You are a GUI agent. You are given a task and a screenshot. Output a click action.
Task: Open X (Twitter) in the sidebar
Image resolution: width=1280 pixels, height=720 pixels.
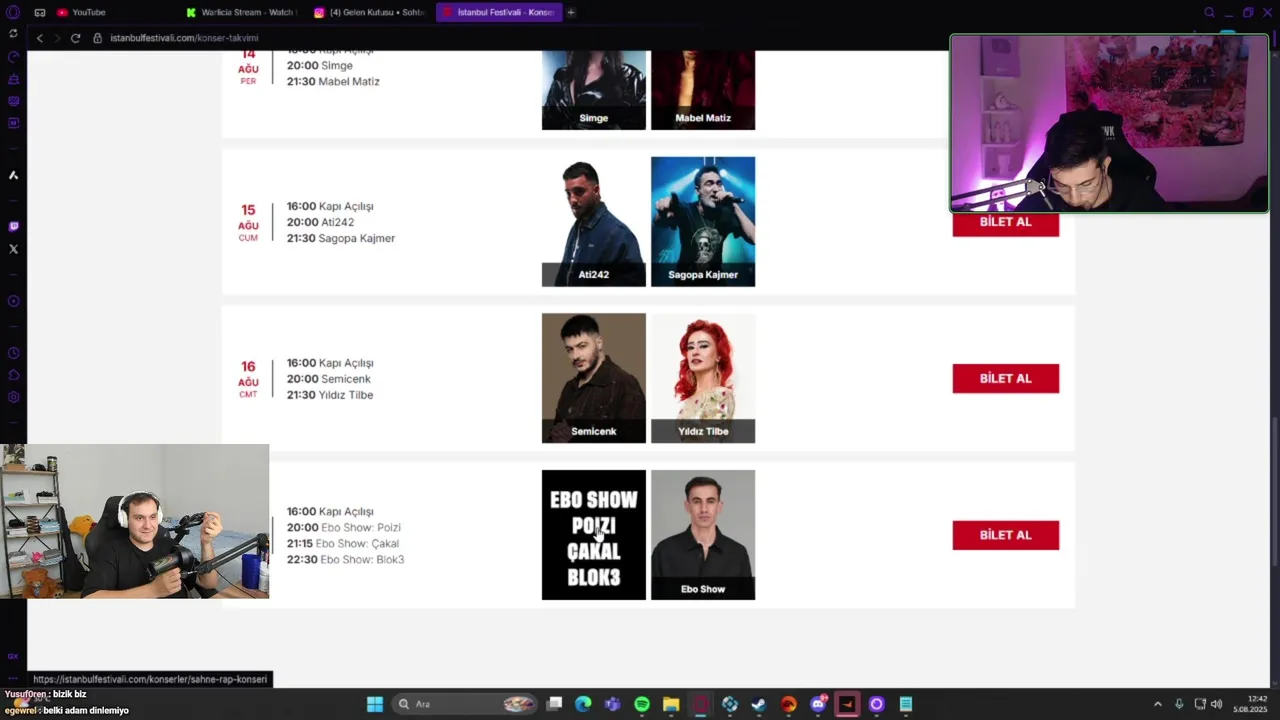click(13, 249)
